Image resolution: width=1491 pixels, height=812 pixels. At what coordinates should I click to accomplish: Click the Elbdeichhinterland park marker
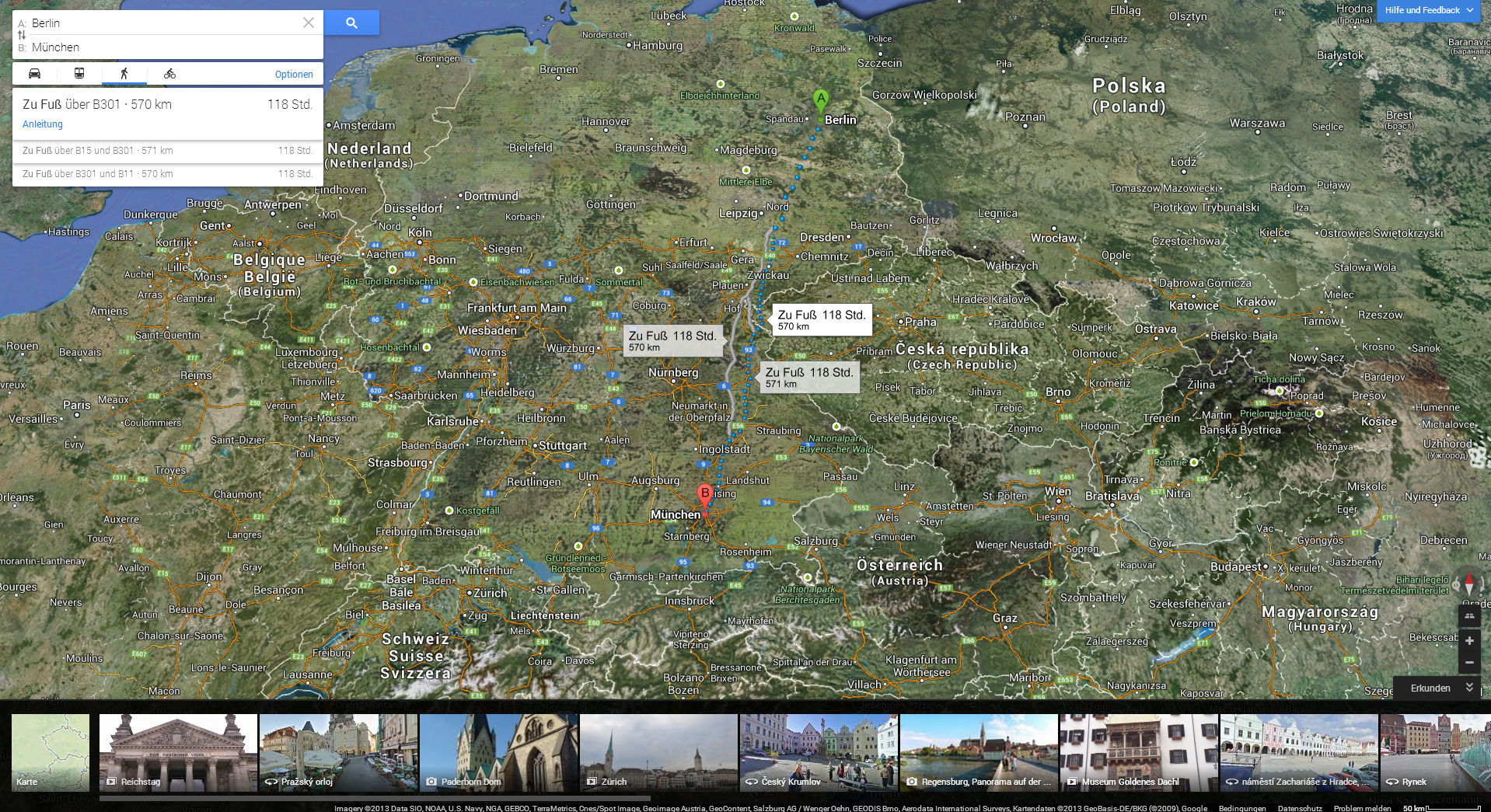721,84
